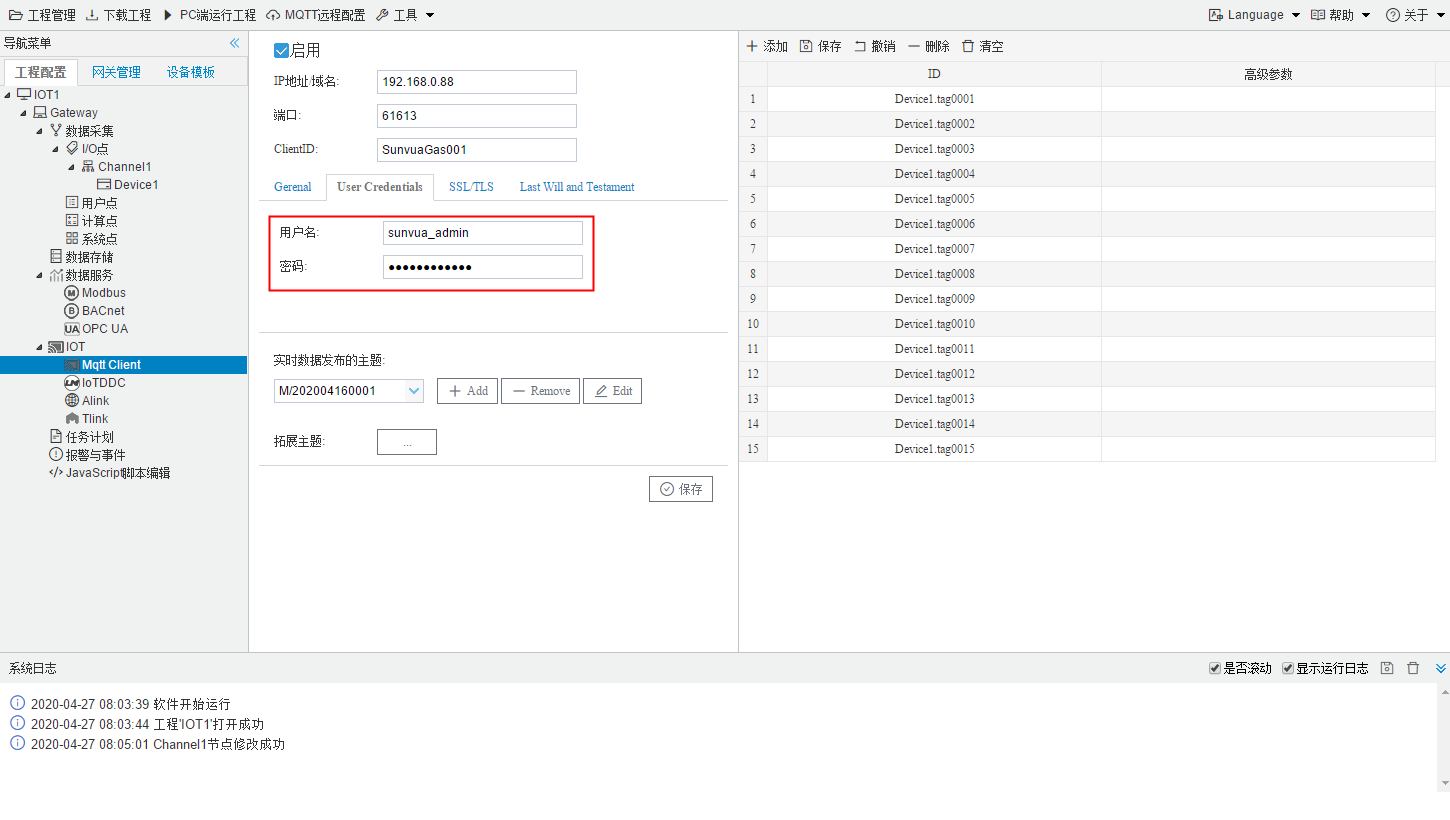Screen dimensions: 1450x820
Task: Open JavaScript脚本编辑 script editor icon
Action: (x=56, y=473)
